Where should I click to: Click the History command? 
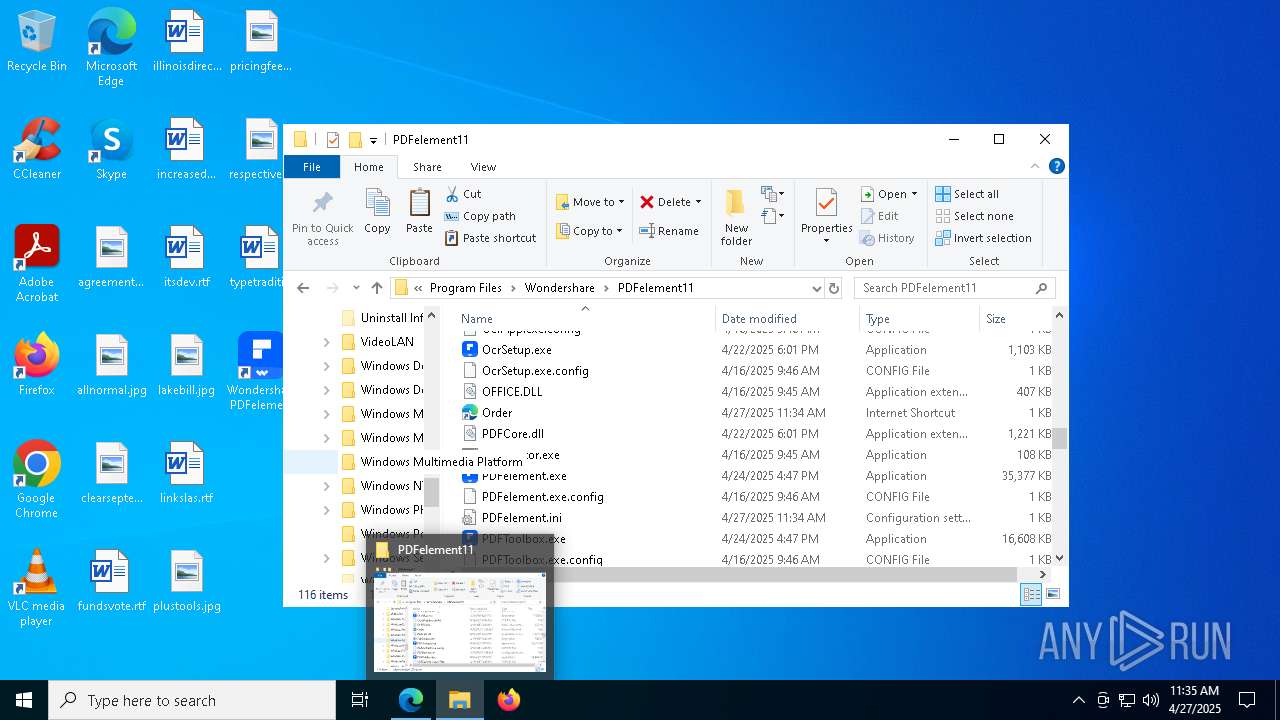(887, 238)
